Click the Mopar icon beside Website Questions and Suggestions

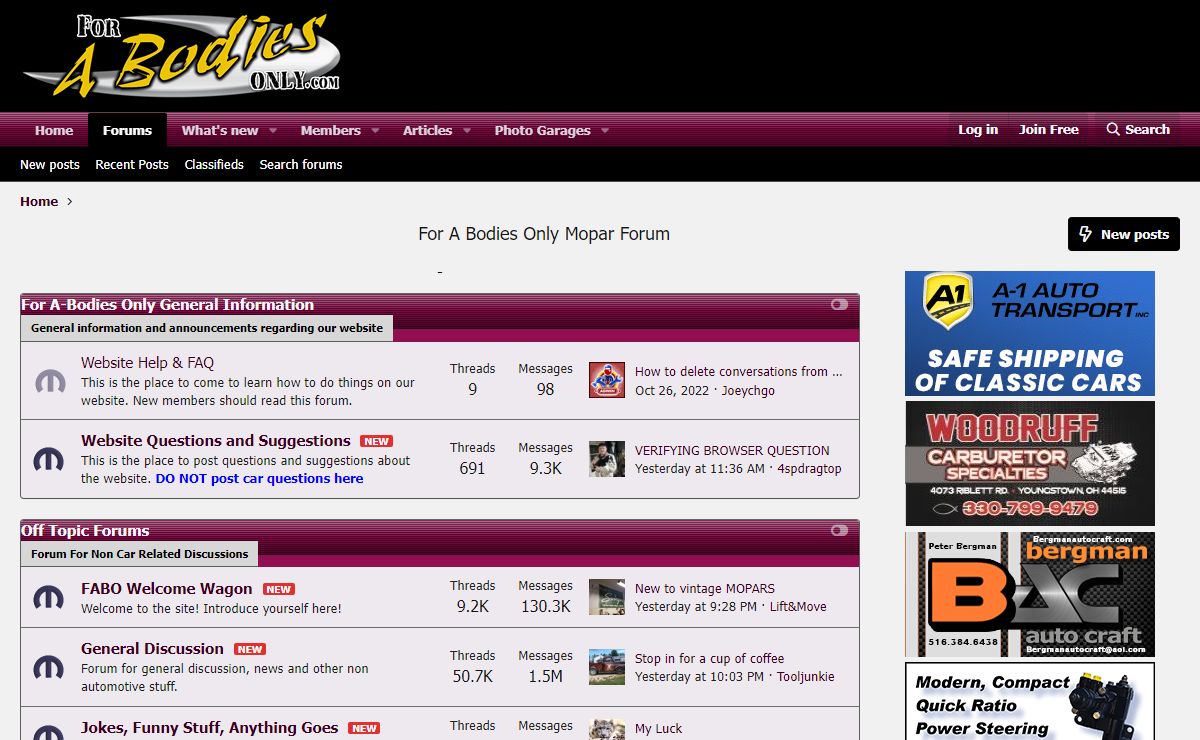50,459
